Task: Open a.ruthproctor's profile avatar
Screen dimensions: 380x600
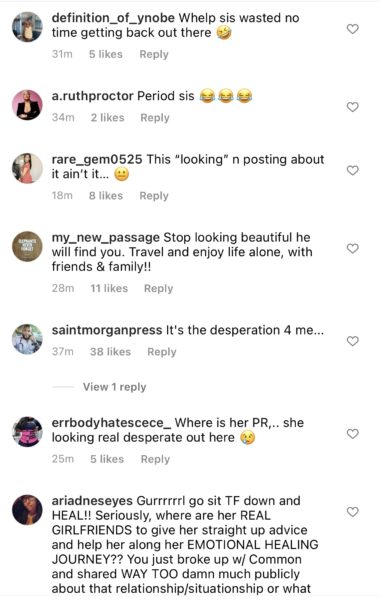Action: tap(27, 105)
